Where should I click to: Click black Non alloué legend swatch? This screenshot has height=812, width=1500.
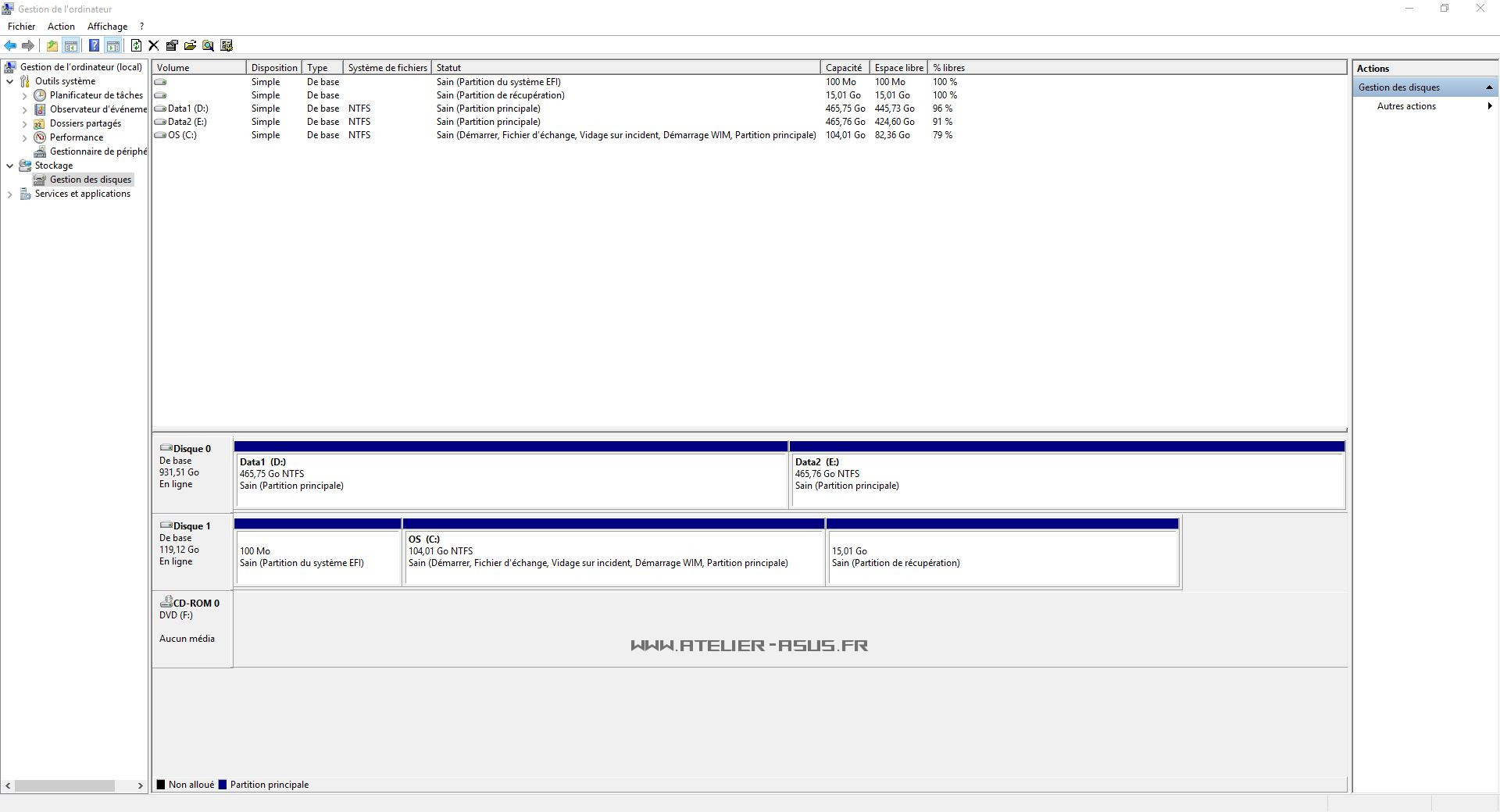[x=161, y=785]
